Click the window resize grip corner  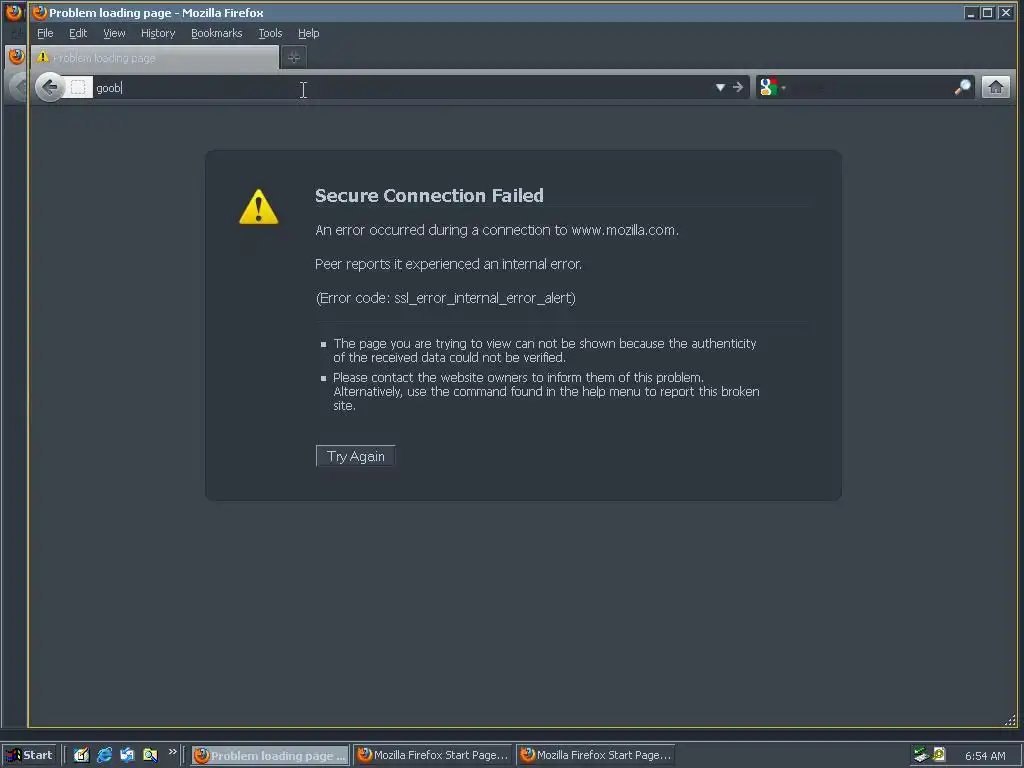[x=1010, y=720]
